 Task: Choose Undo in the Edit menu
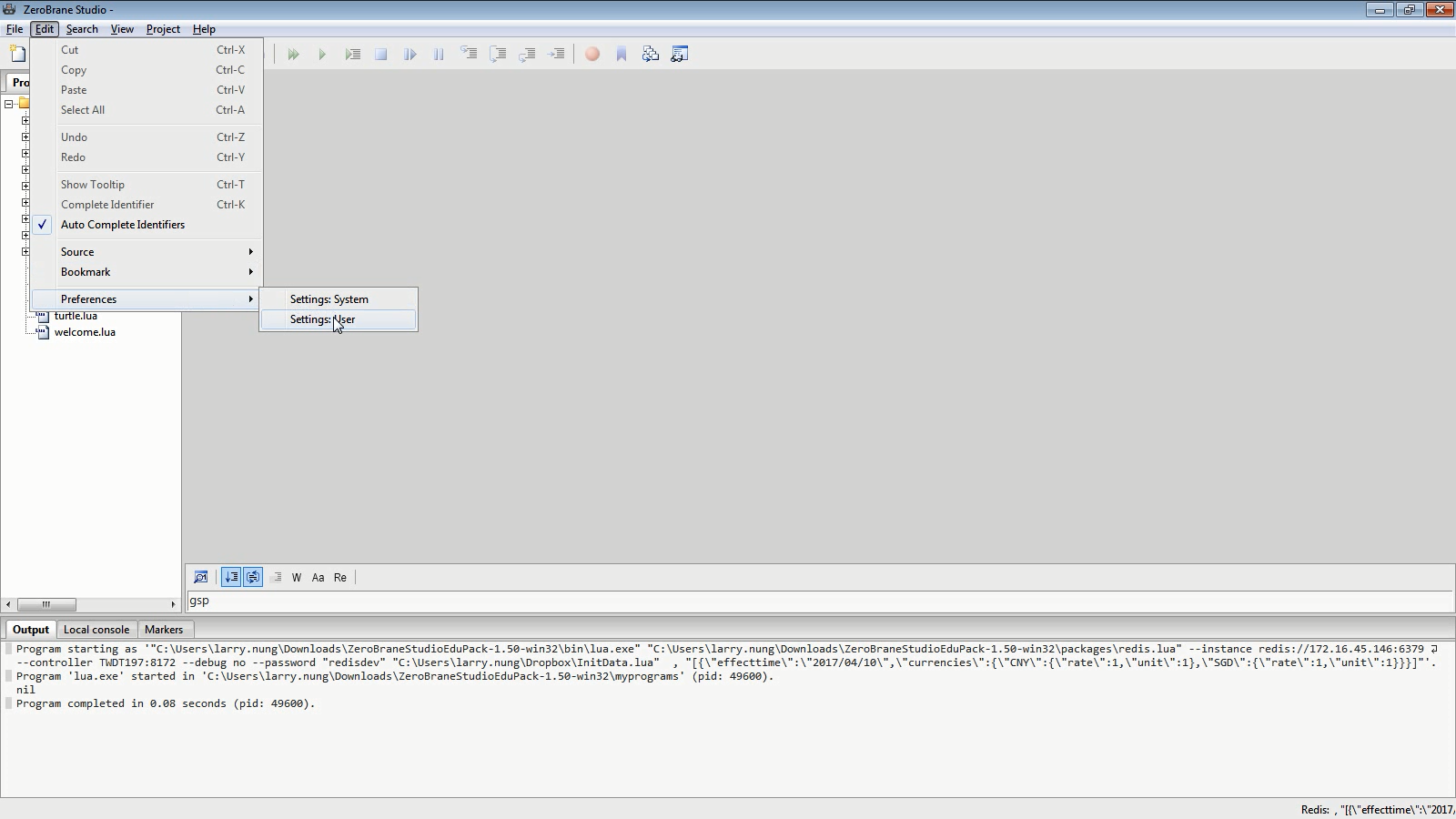(x=147, y=137)
